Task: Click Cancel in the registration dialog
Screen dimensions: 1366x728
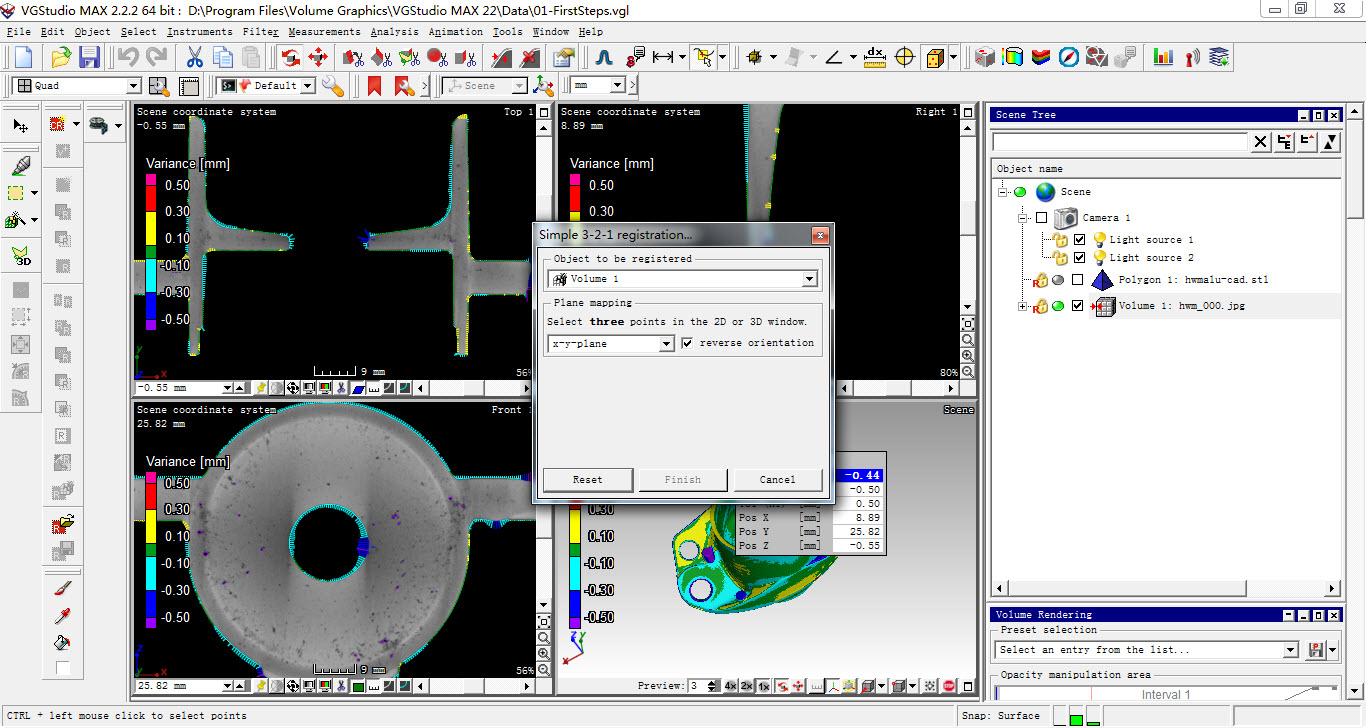Action: (778, 480)
